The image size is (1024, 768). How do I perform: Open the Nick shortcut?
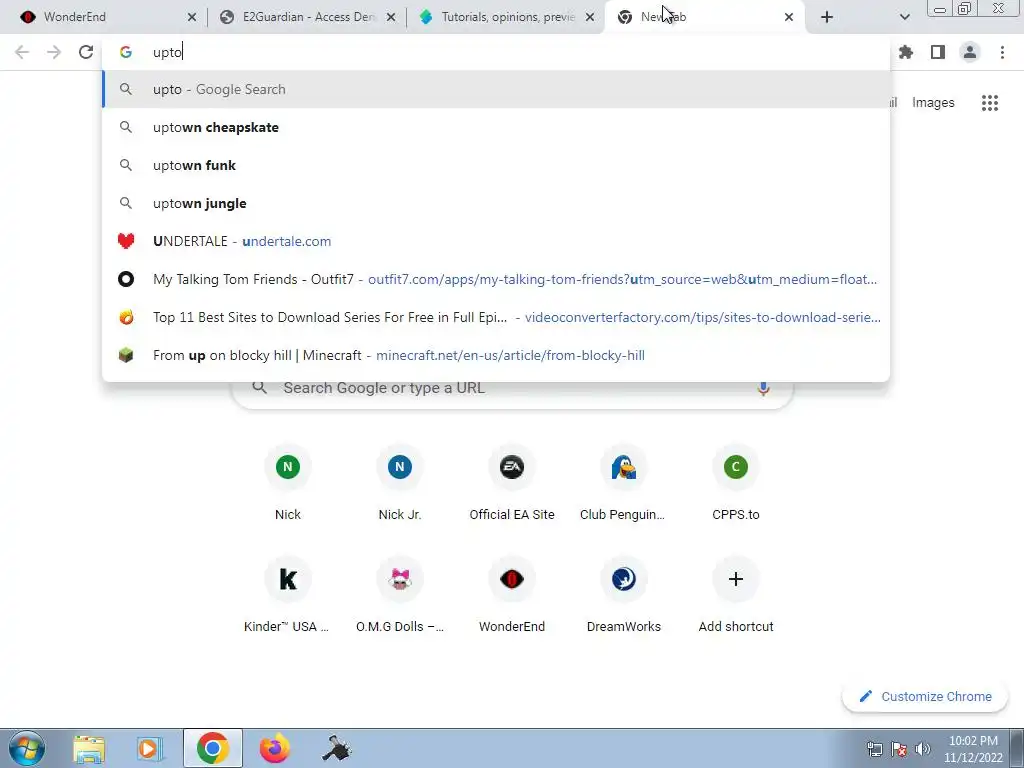coord(288,484)
